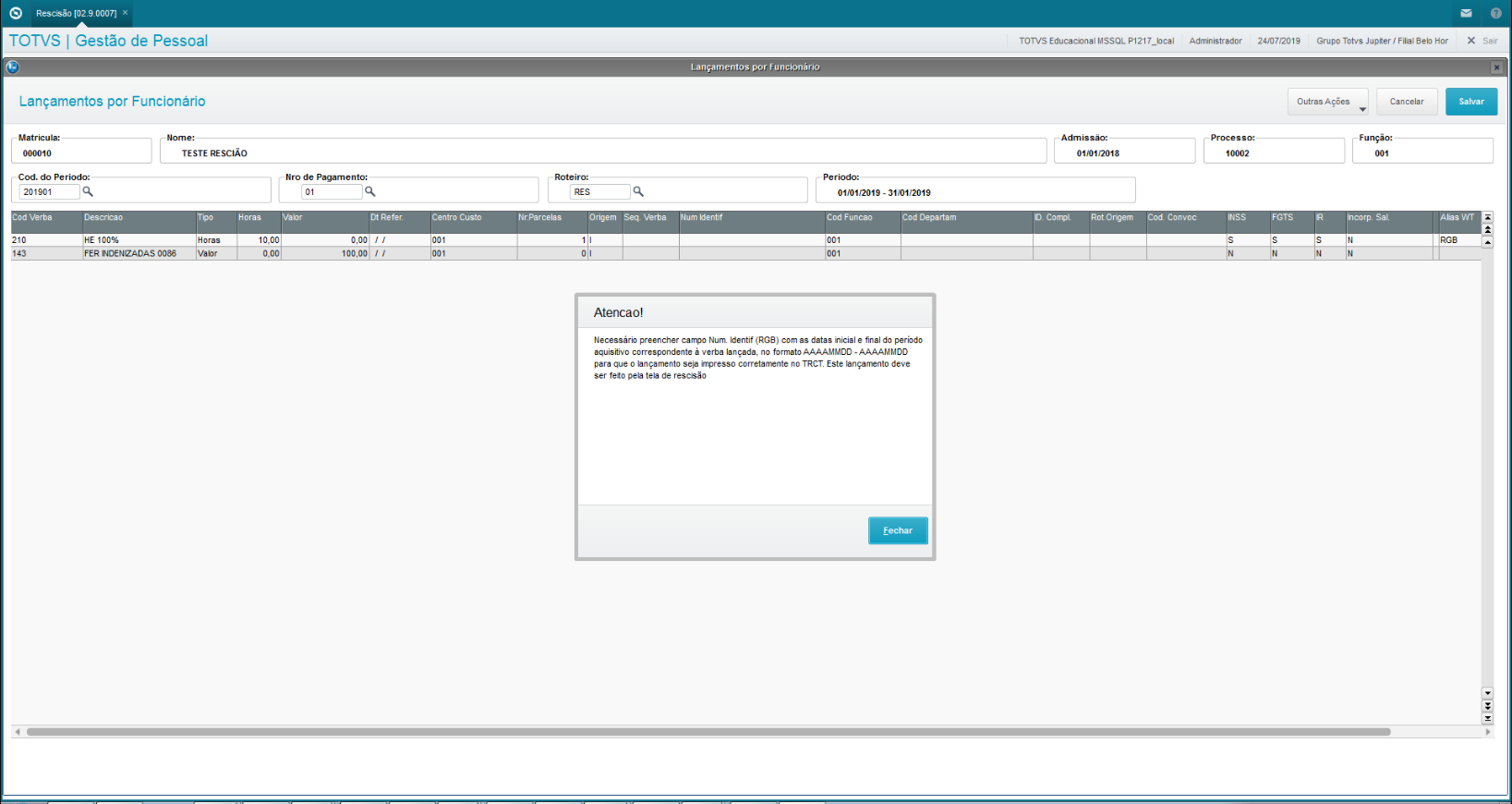Image resolution: width=1512 pixels, height=804 pixels.
Task: Click the Admissão field 01/01/2018
Action: tap(1124, 152)
